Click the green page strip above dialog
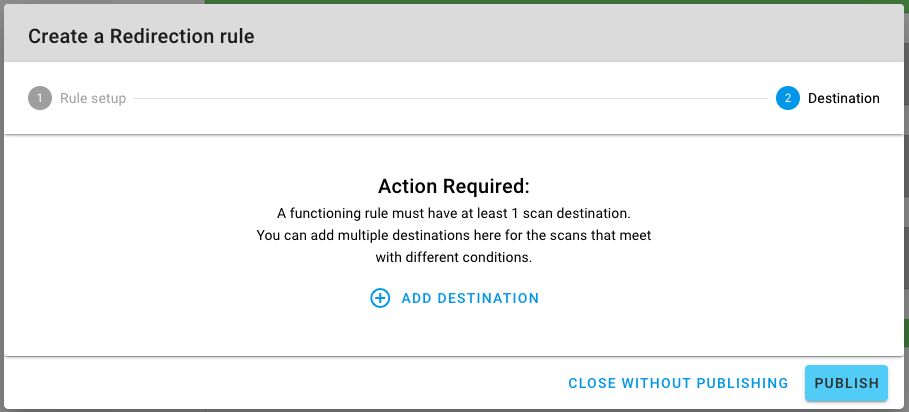Image resolution: width=909 pixels, height=412 pixels. (x=600, y=2)
